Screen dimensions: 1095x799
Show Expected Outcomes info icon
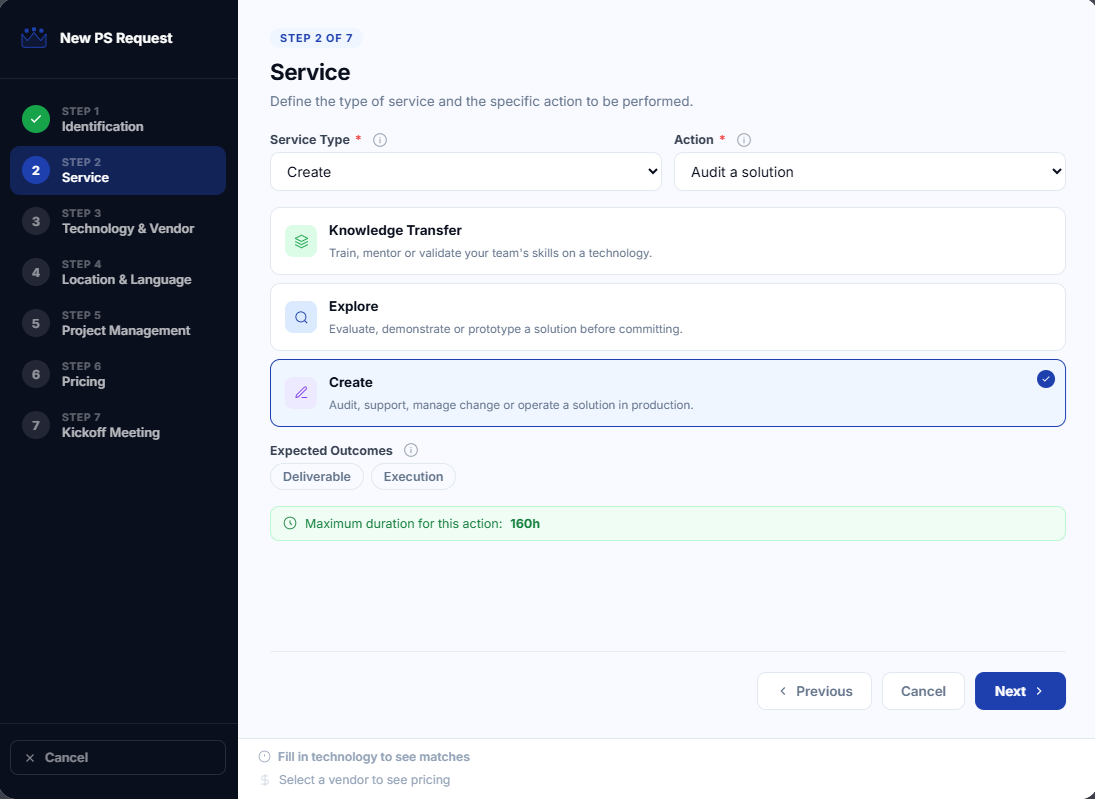411,450
